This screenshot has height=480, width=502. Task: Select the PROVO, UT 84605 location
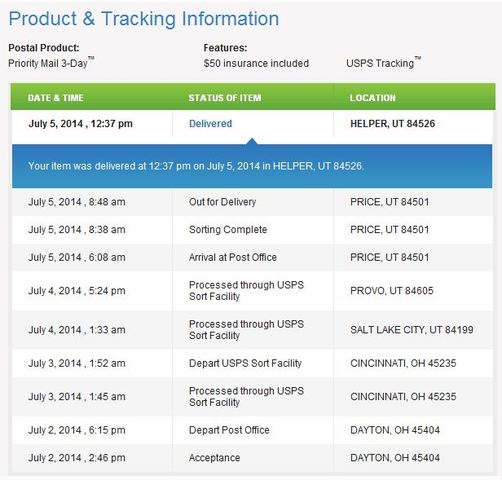(392, 291)
